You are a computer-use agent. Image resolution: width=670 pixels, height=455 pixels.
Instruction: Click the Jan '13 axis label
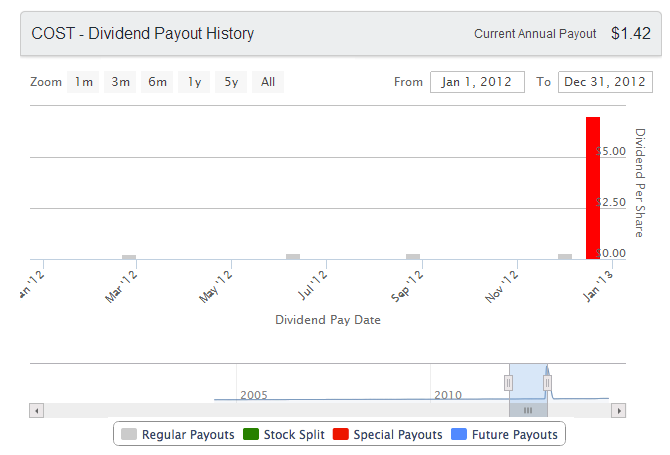coord(598,286)
